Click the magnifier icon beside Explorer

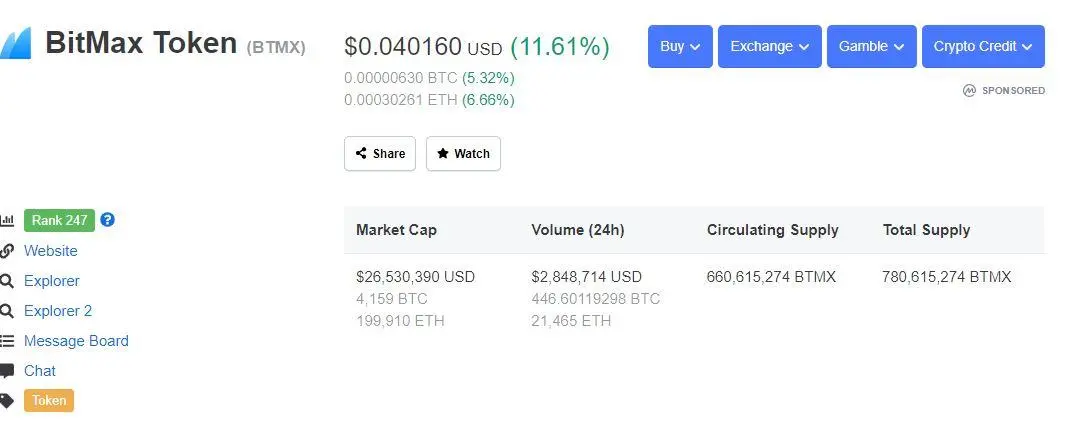(x=7, y=281)
